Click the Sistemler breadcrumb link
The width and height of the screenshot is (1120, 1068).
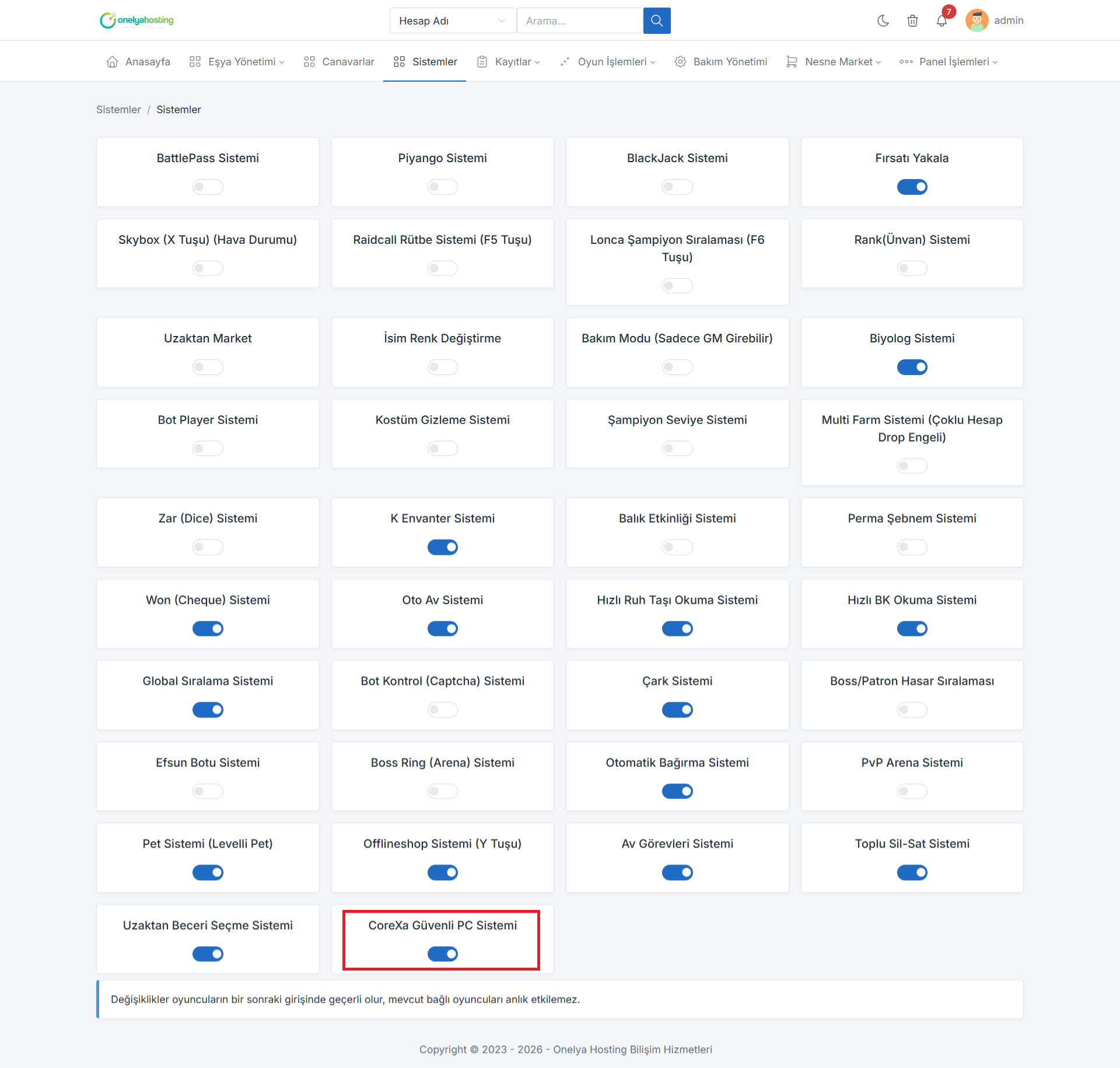(x=118, y=110)
